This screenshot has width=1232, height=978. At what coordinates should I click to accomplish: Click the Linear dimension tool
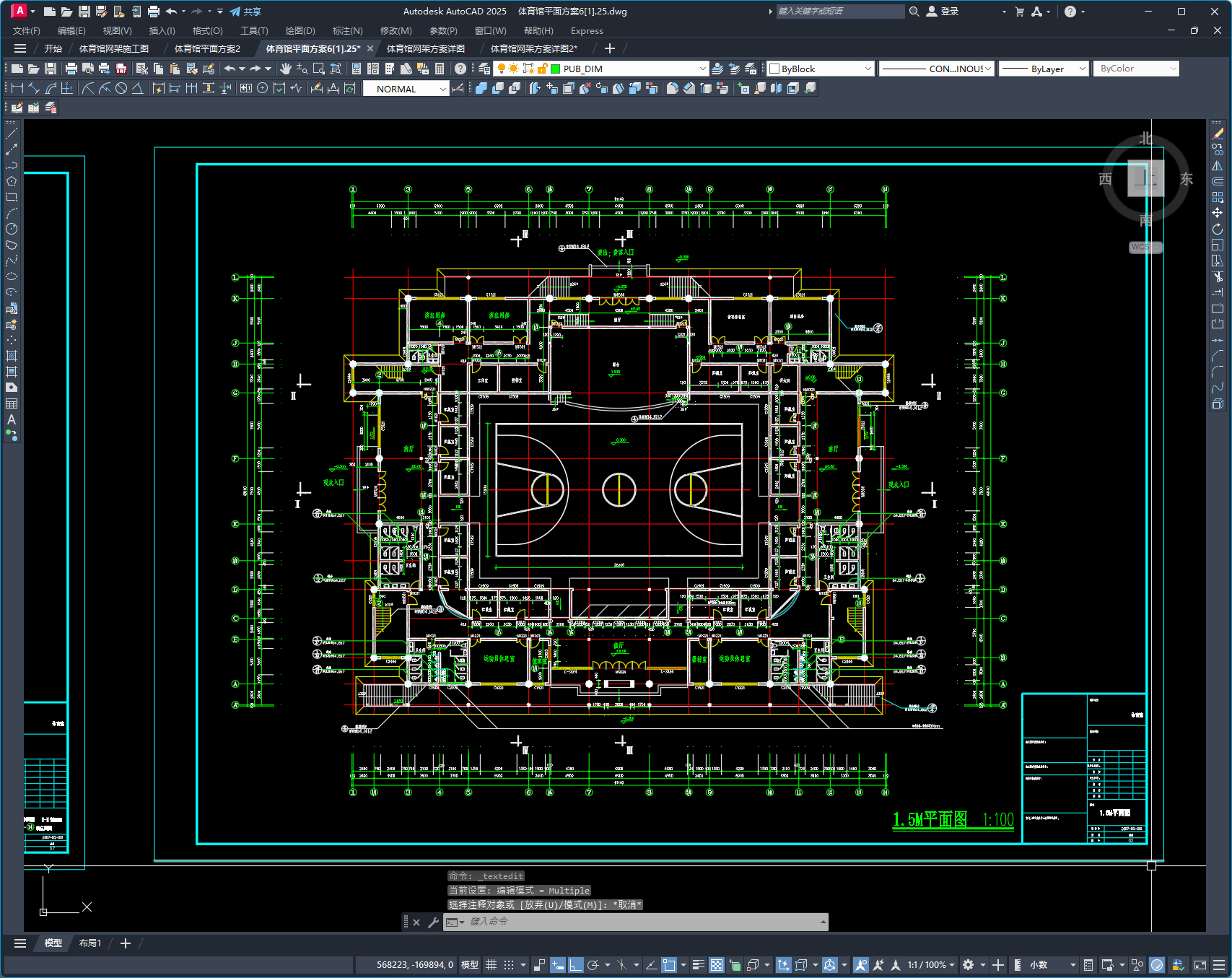pos(17,88)
